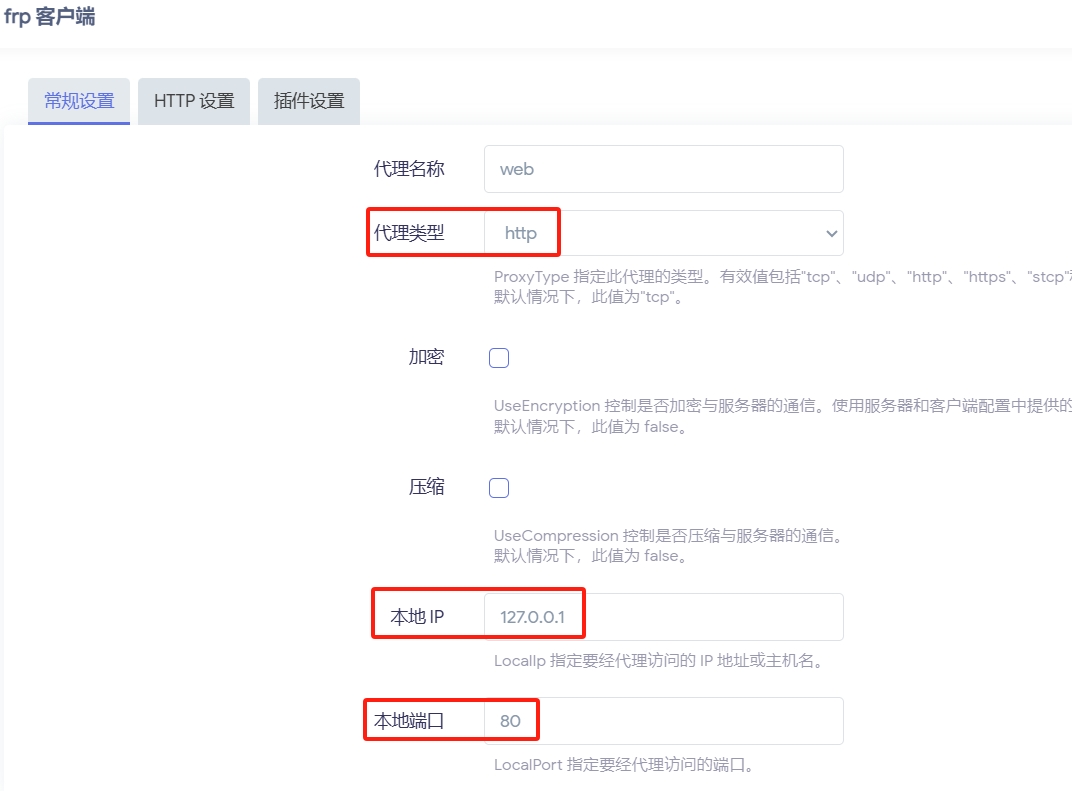Image resolution: width=1072 pixels, height=791 pixels.
Task: Click the 加密 label
Action: click(x=426, y=357)
